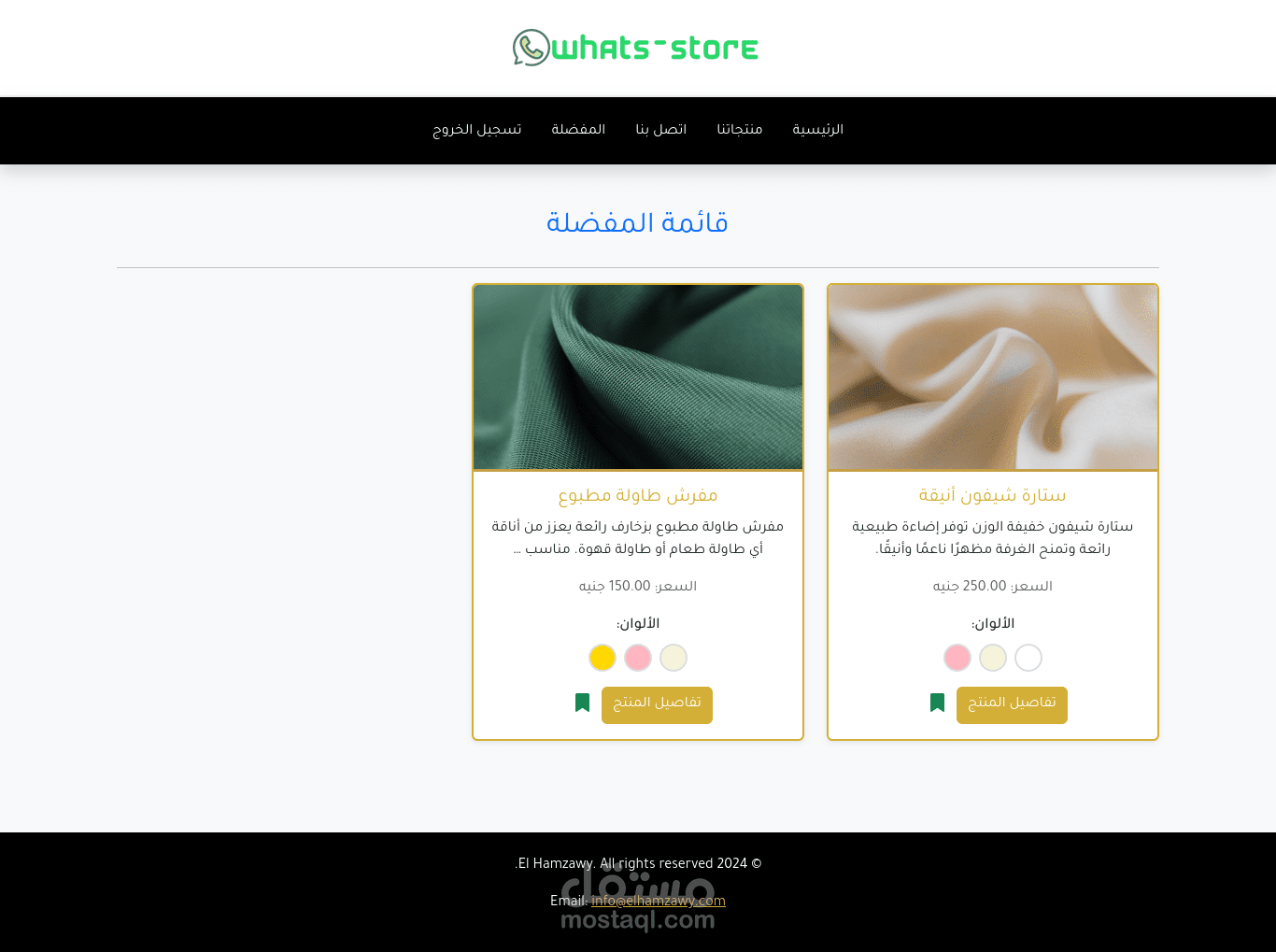Screen dimensions: 1276x952
Task: Open اتصل بنا contact page
Action: click(x=661, y=130)
